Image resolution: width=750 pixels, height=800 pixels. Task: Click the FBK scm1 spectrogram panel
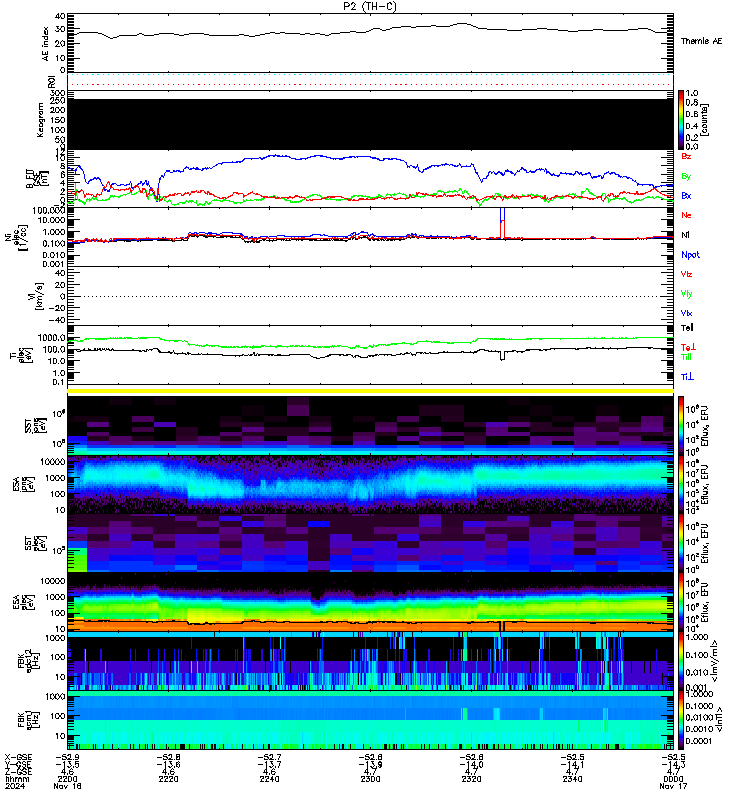(370, 720)
